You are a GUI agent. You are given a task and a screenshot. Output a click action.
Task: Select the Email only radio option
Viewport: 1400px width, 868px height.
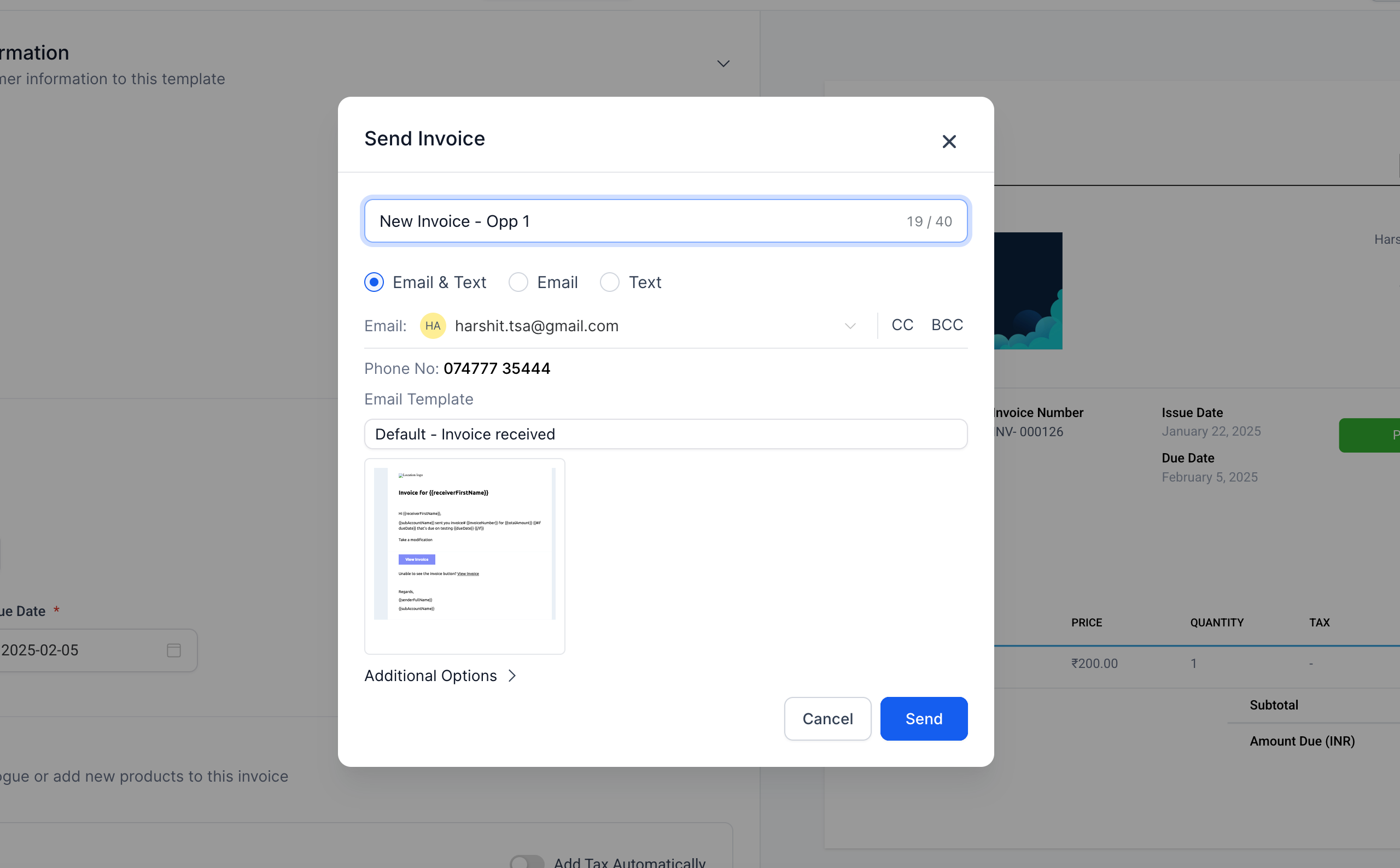pyautogui.click(x=518, y=282)
